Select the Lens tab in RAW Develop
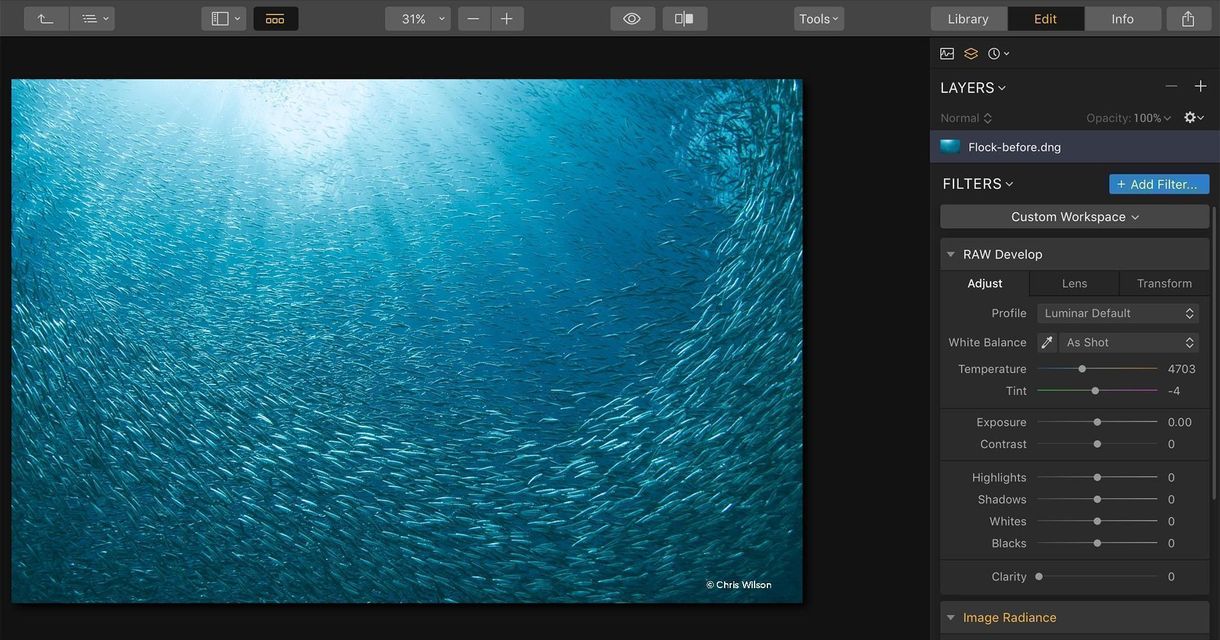1220x640 pixels. (x=1074, y=283)
